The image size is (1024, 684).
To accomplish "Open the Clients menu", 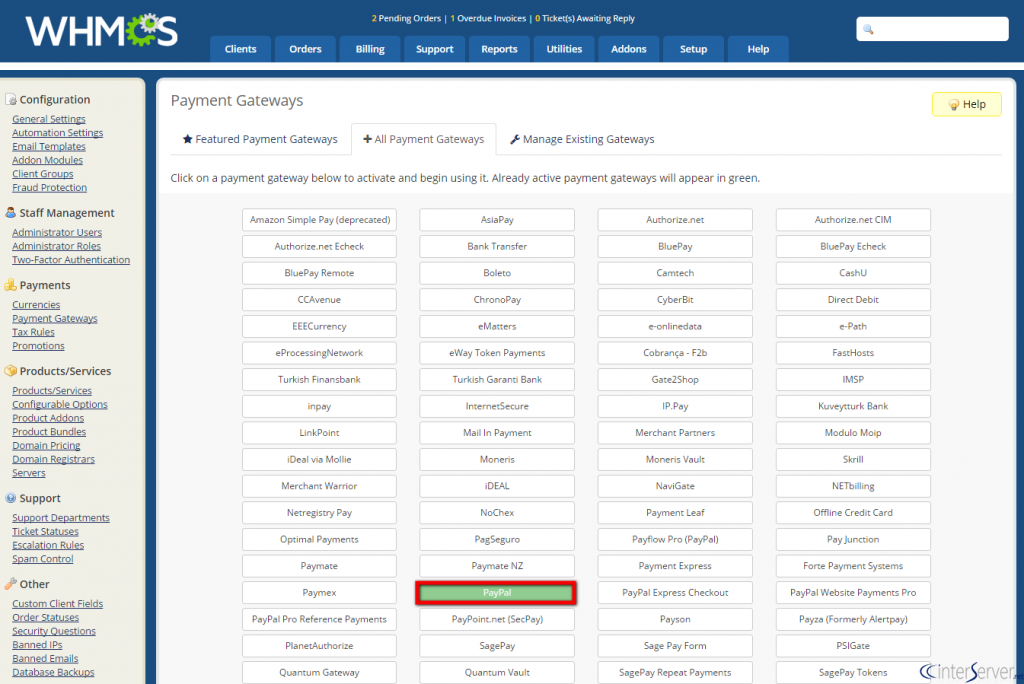I will (240, 49).
